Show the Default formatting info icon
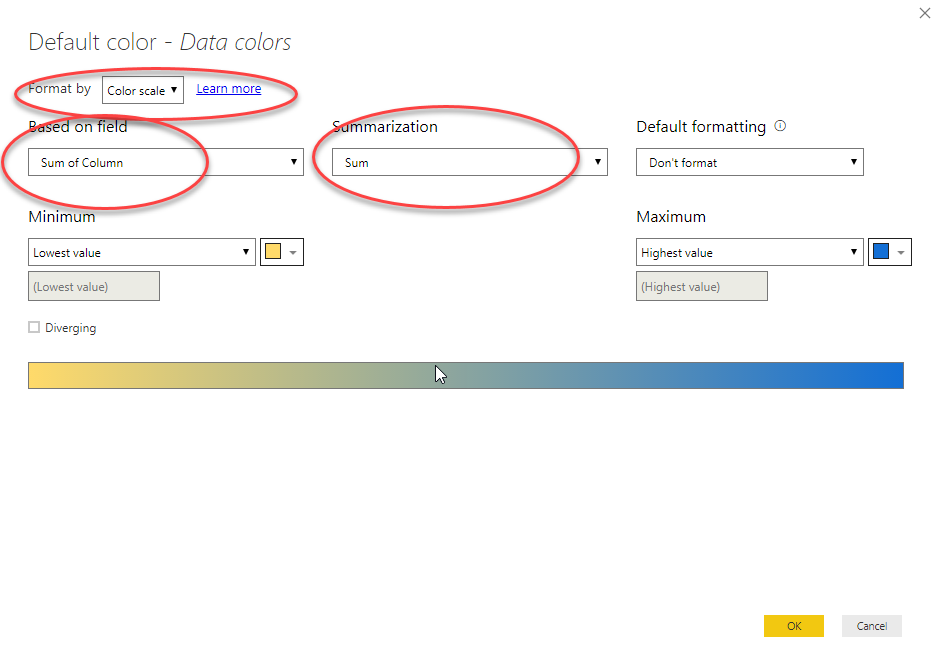The height and width of the screenshot is (665, 940). pos(780,126)
